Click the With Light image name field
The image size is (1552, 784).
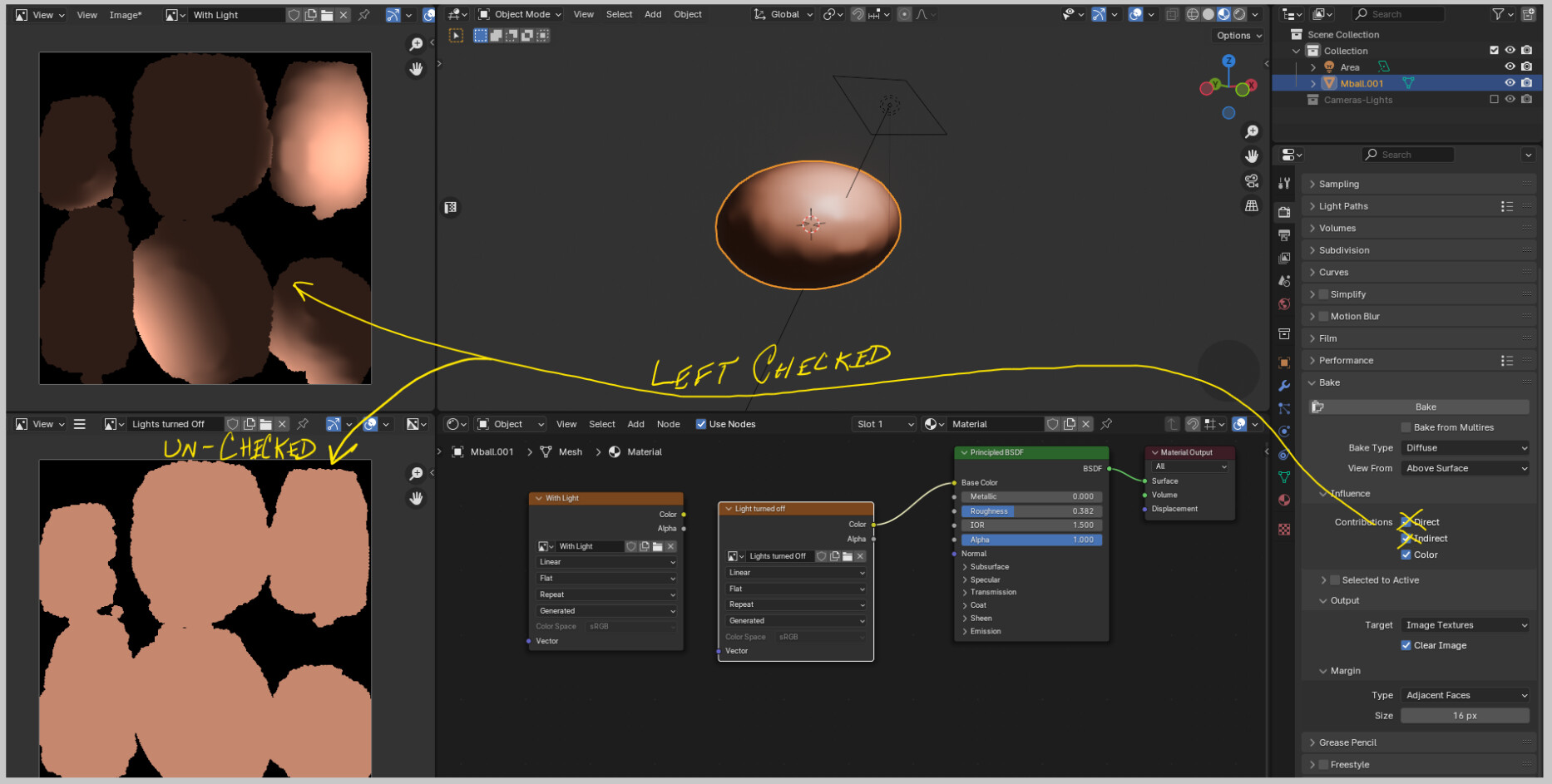click(235, 15)
